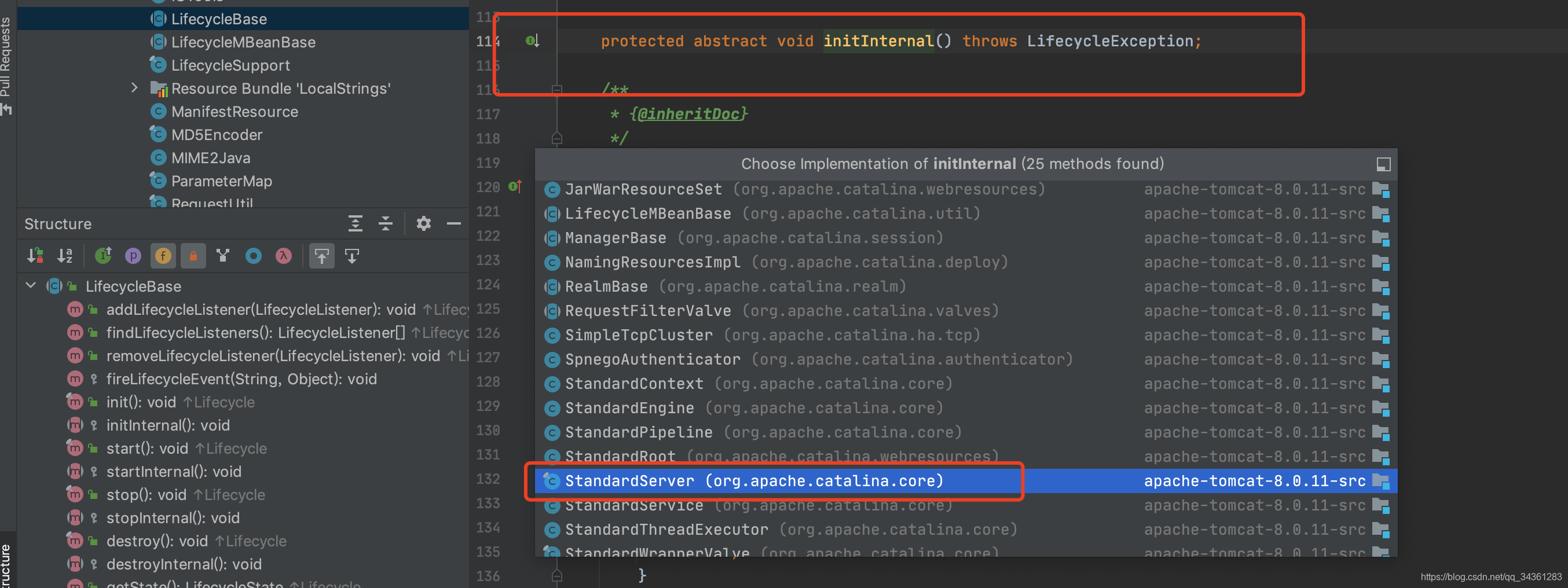Choose SimpleTcpCluster implementation
The width and height of the screenshot is (1568, 588).
tap(965, 336)
